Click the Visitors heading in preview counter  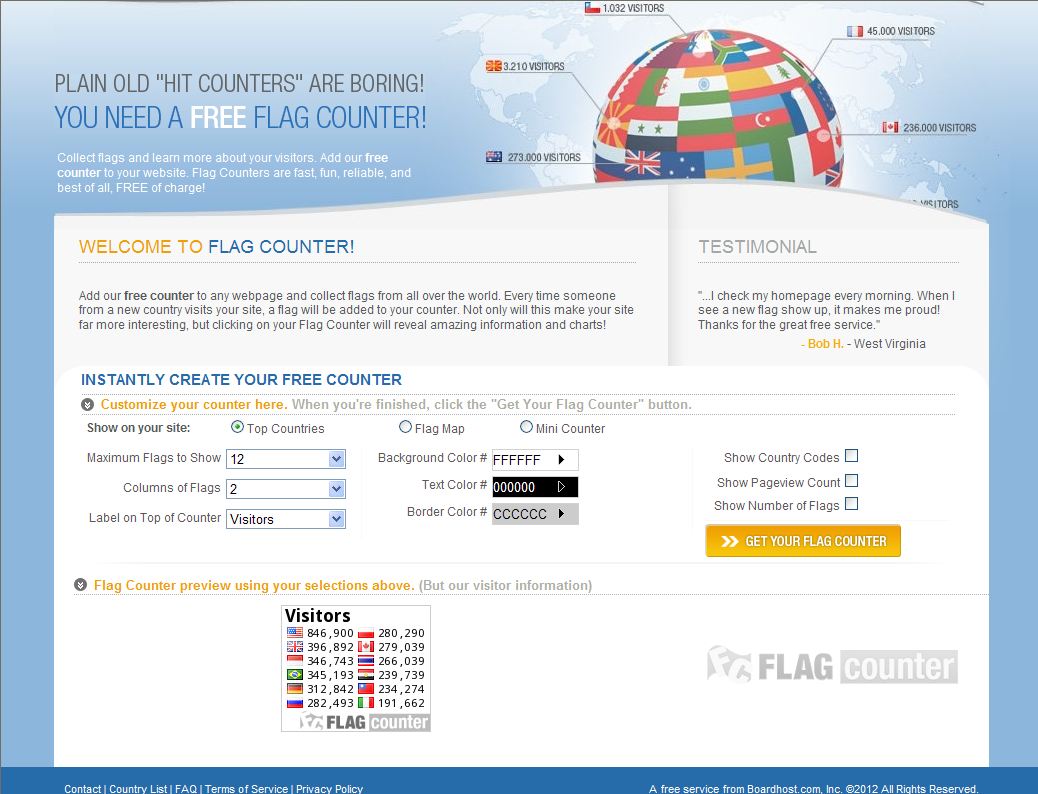(x=318, y=615)
